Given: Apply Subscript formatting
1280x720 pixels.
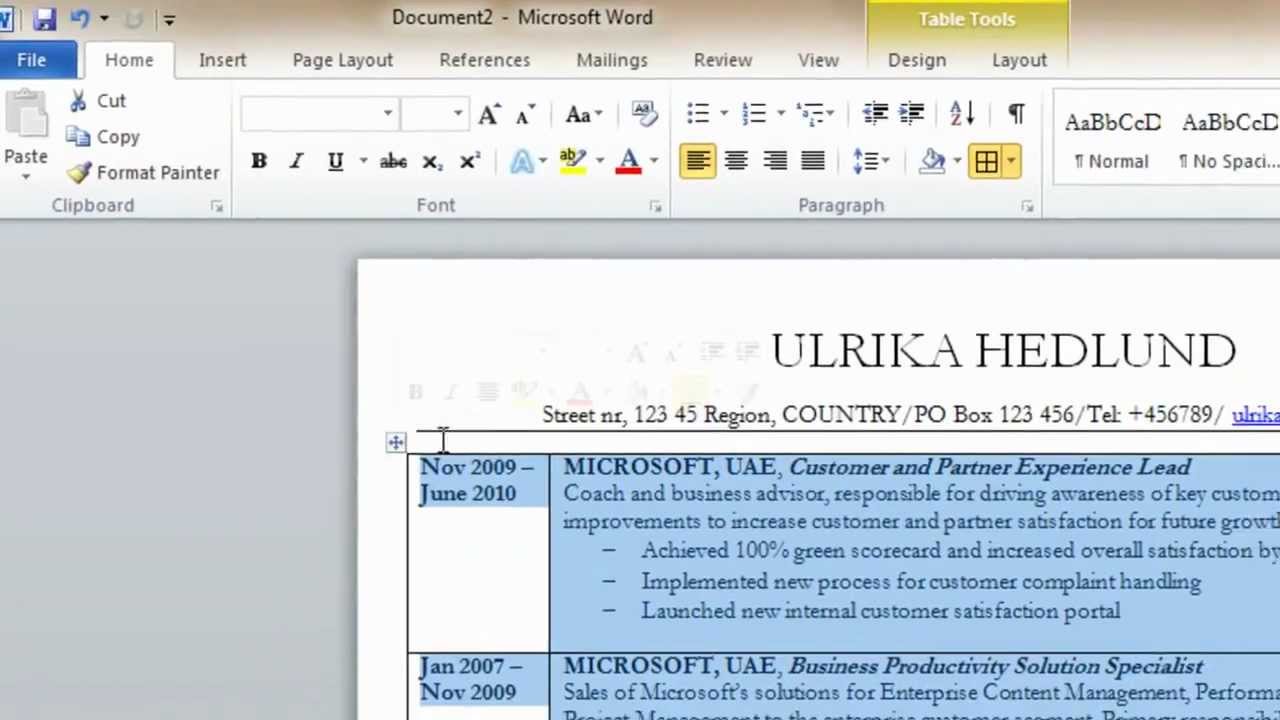Looking at the screenshot, I should (x=432, y=161).
